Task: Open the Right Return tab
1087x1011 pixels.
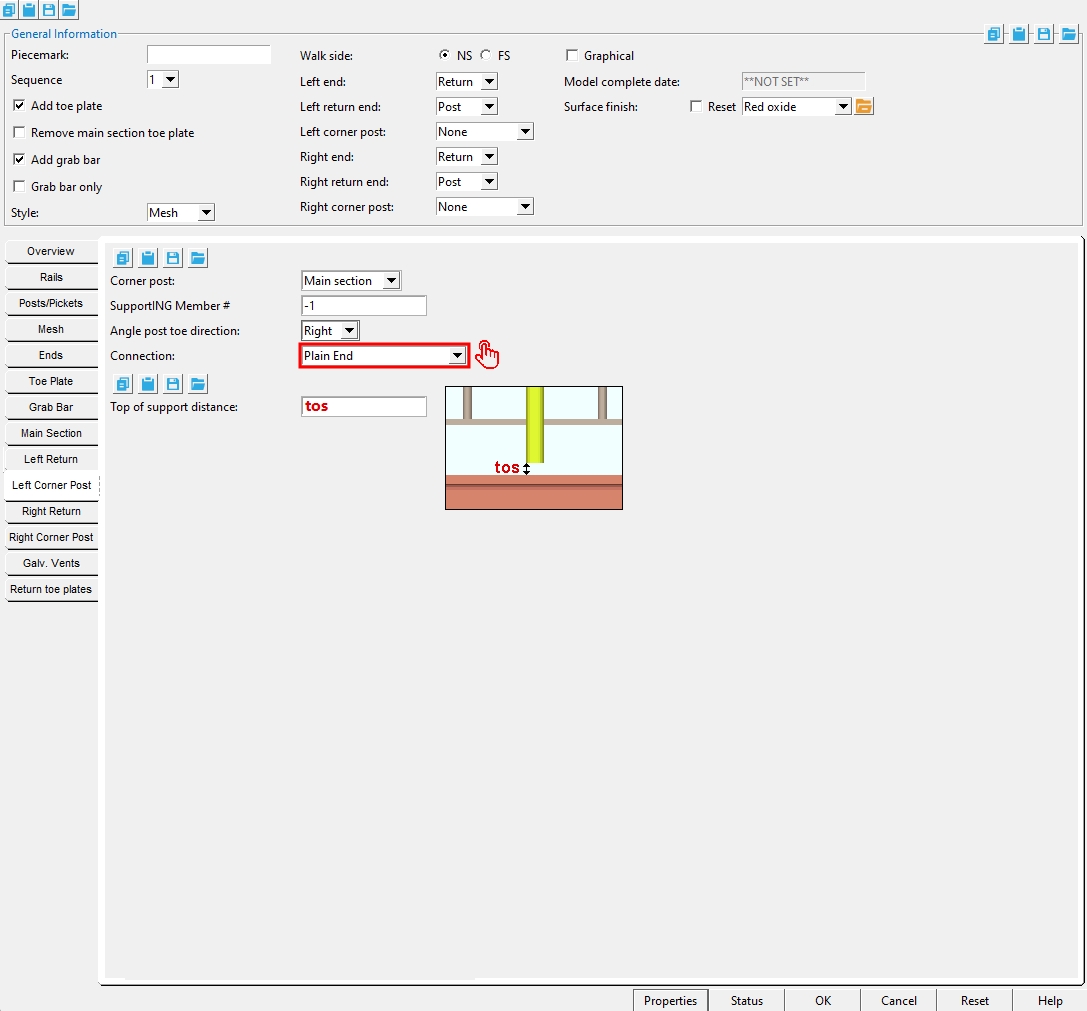Action: point(51,511)
